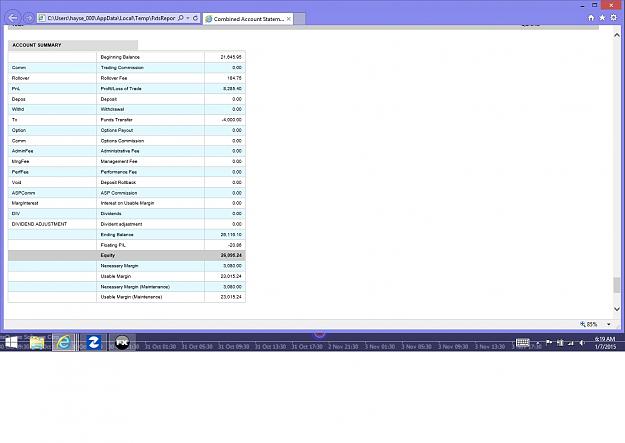Click the search magnifier in address bar
625x443 pixels.
pos(181,18)
